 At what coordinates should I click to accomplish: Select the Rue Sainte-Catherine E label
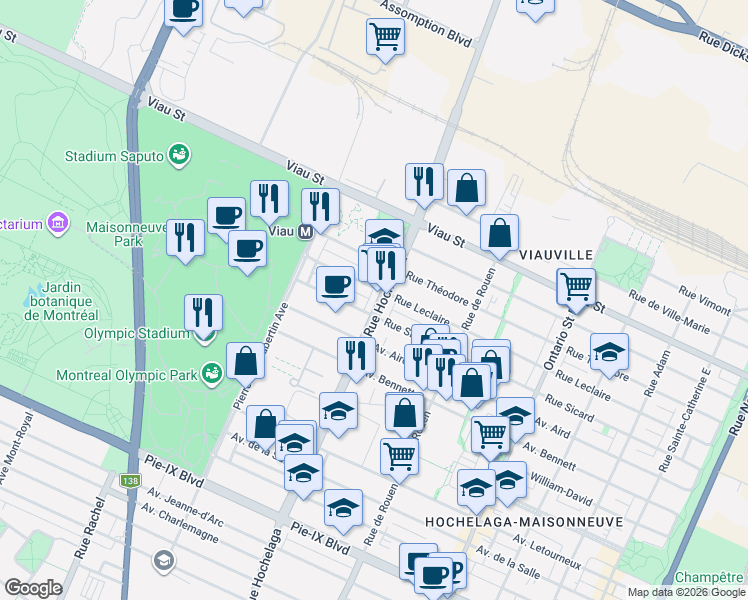[685, 420]
